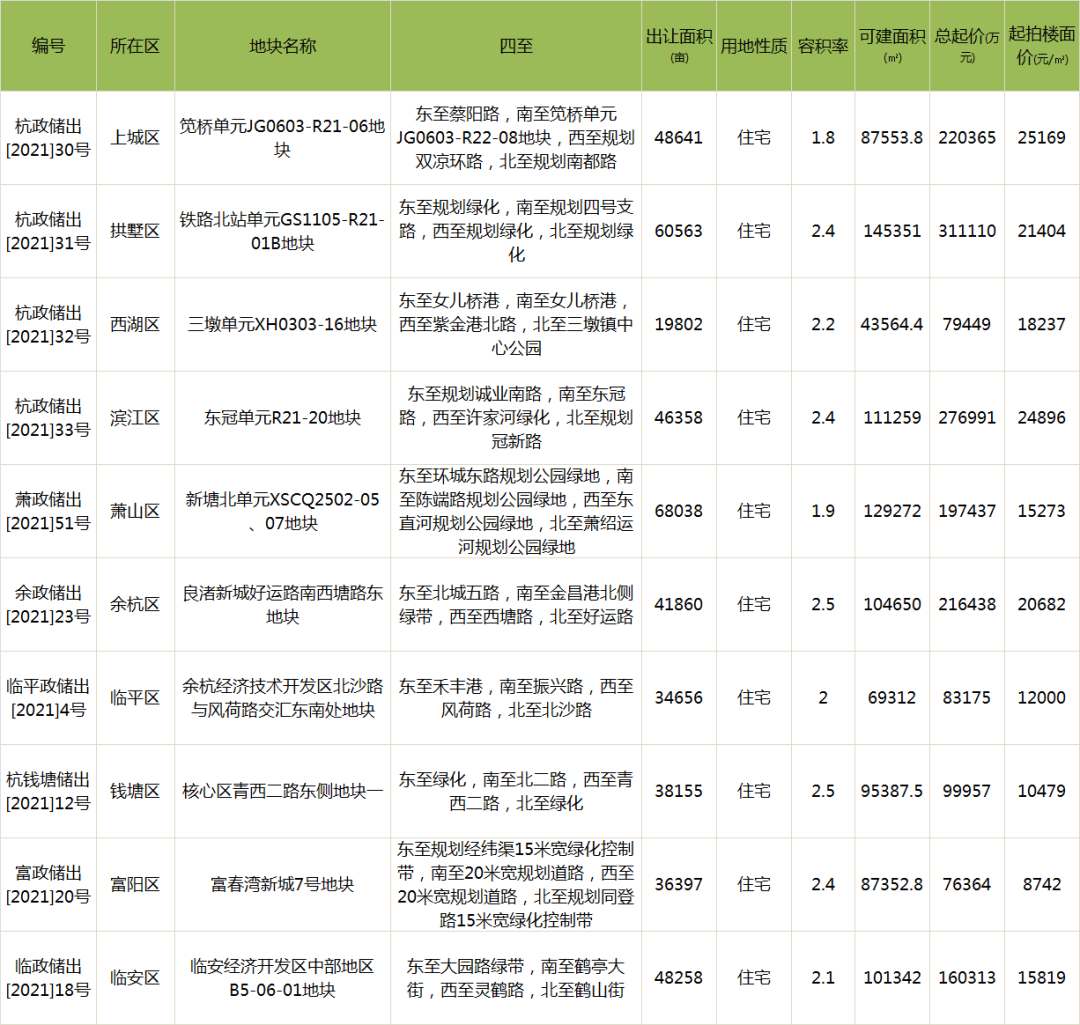Image resolution: width=1080 pixels, height=1025 pixels.
Task: Click total starting price 311110
Action: coord(967,231)
